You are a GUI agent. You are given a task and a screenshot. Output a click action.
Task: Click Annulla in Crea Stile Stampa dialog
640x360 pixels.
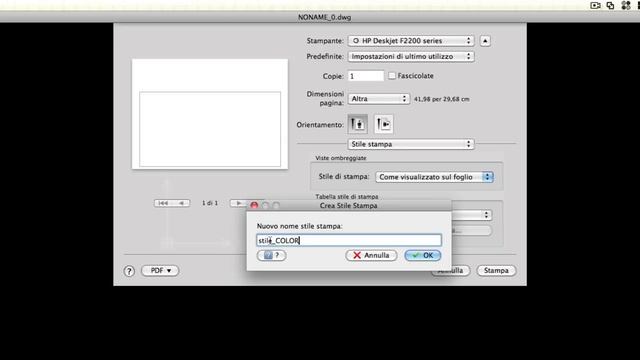point(371,255)
